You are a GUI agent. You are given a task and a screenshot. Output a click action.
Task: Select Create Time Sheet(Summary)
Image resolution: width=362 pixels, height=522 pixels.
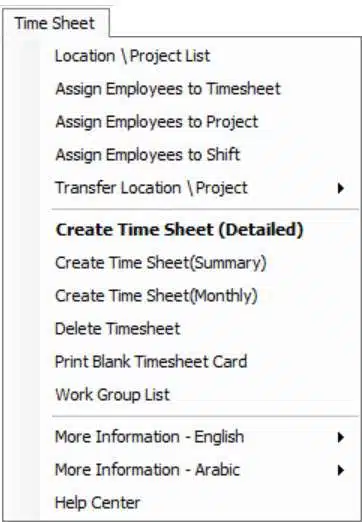(199, 263)
